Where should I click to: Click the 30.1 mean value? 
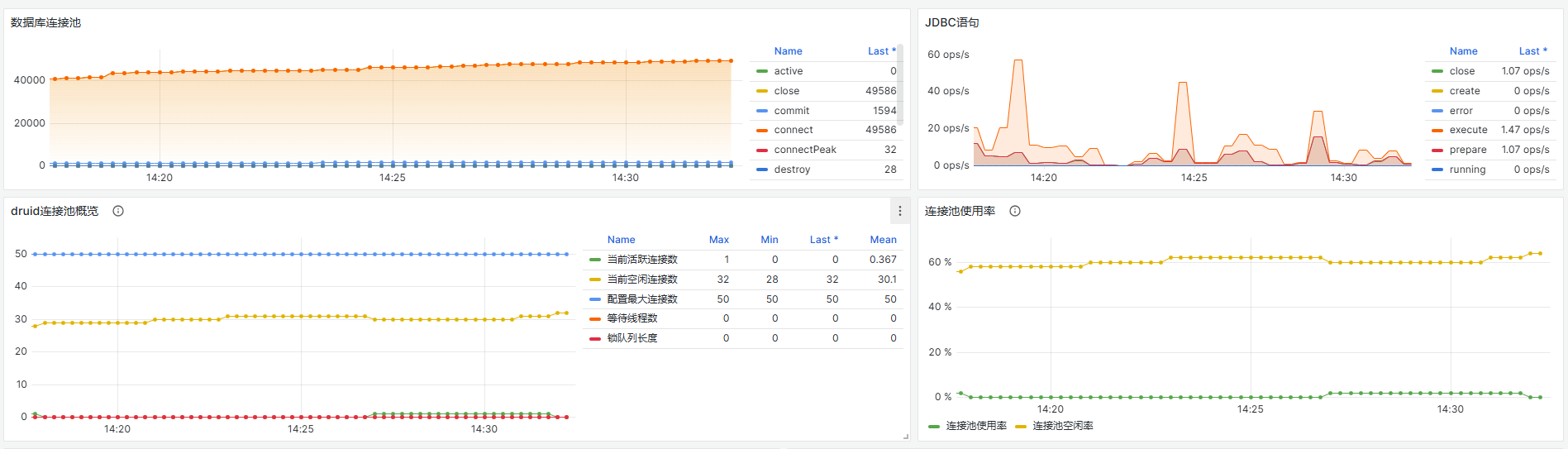point(887,279)
